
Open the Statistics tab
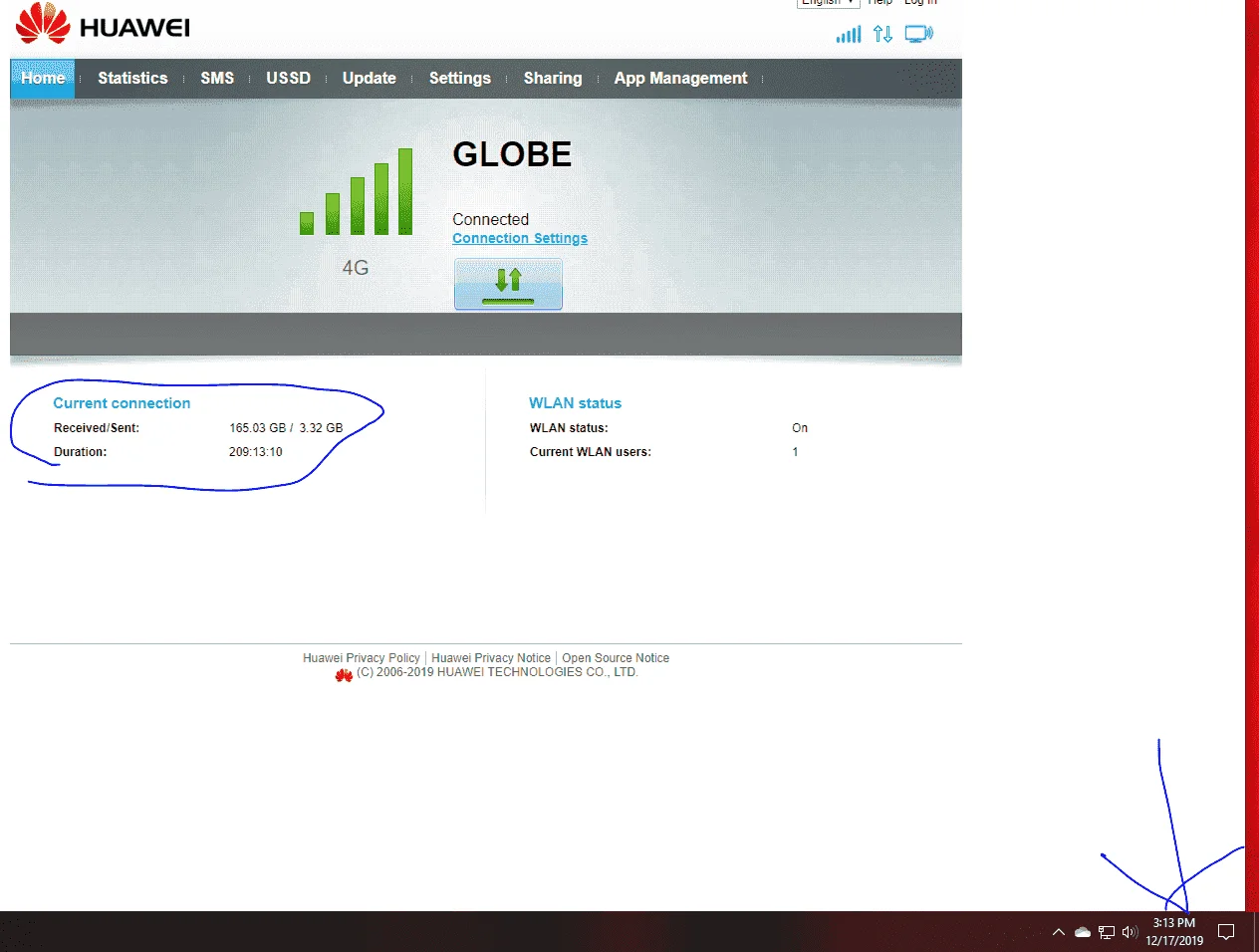pyautogui.click(x=132, y=78)
